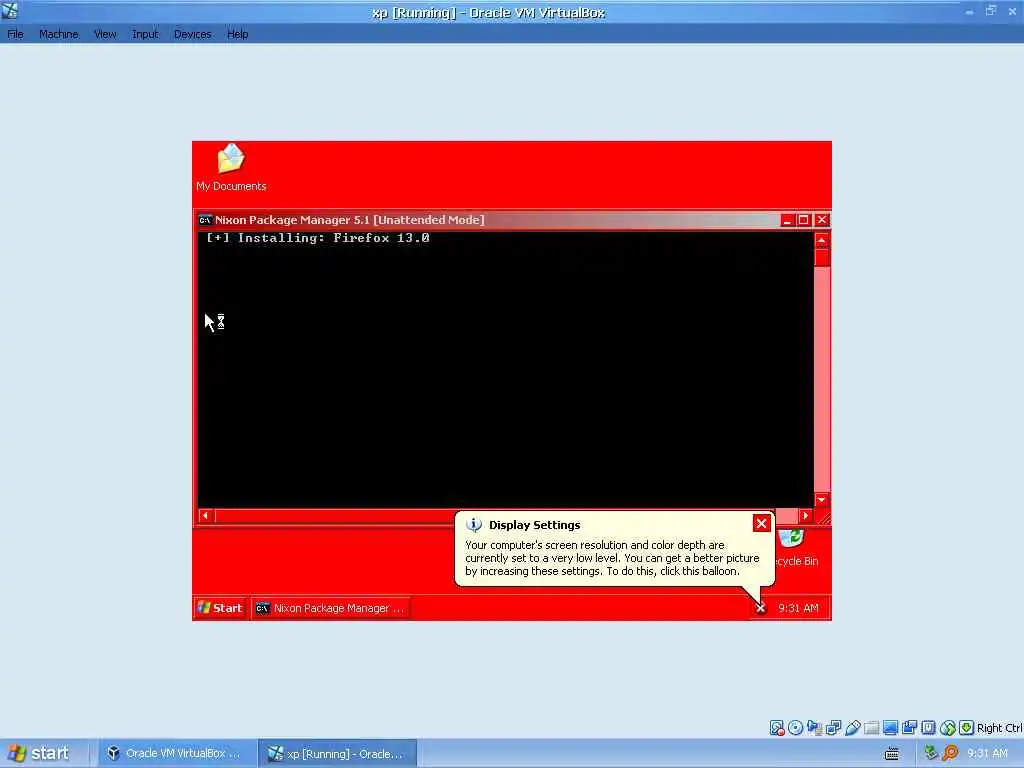Close the Display Settings balloon
Image resolution: width=1024 pixels, height=768 pixels.
coord(761,523)
